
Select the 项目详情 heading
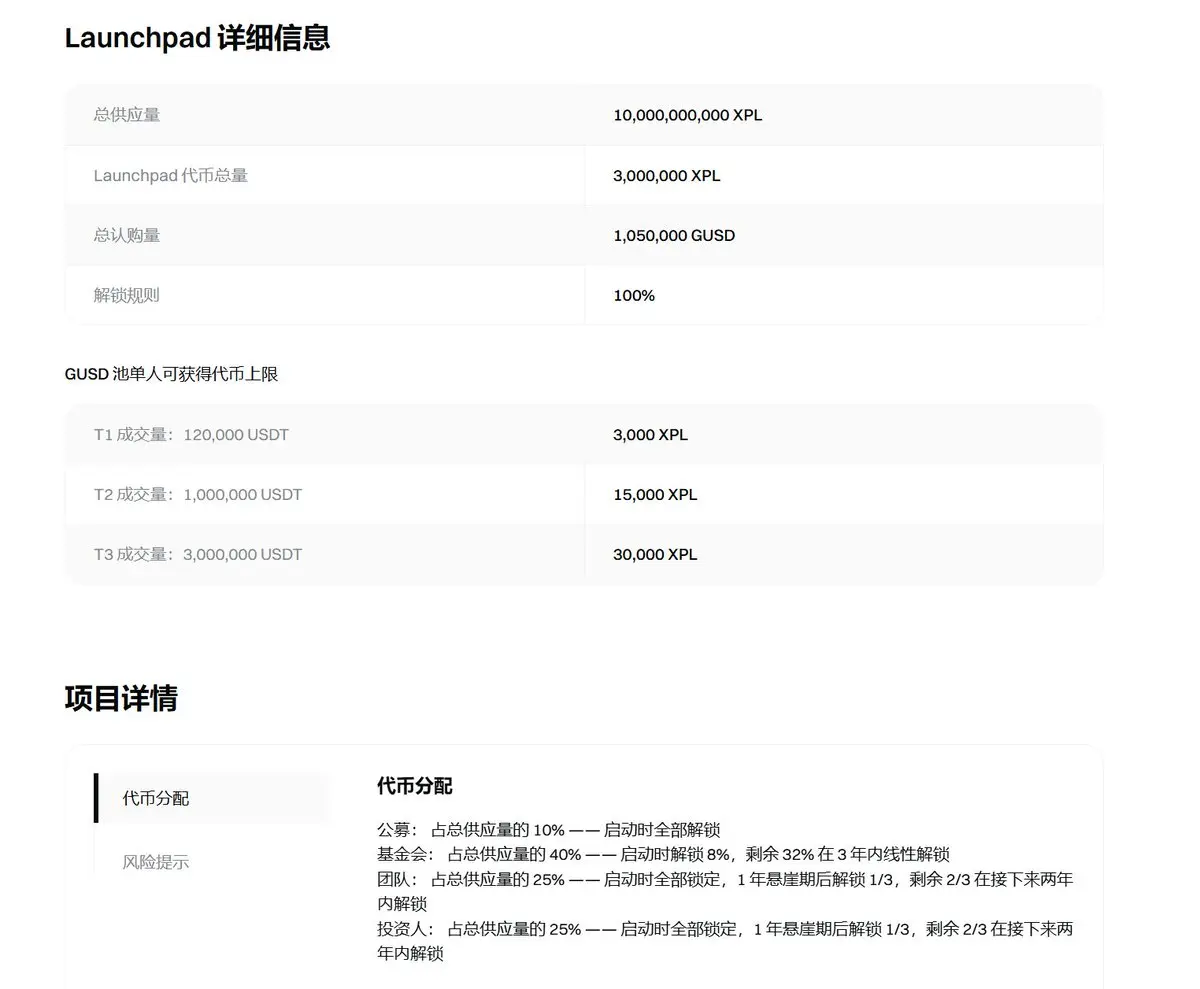pos(121,698)
